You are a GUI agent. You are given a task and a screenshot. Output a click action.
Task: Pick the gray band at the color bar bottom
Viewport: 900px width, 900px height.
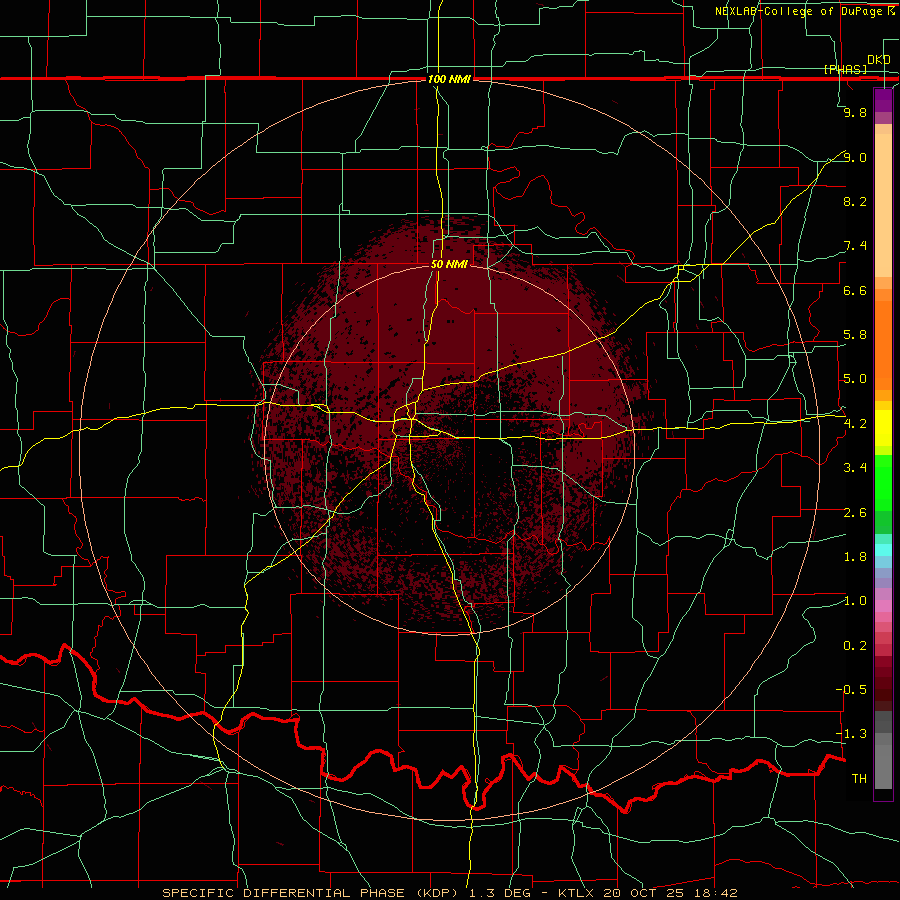(x=883, y=763)
